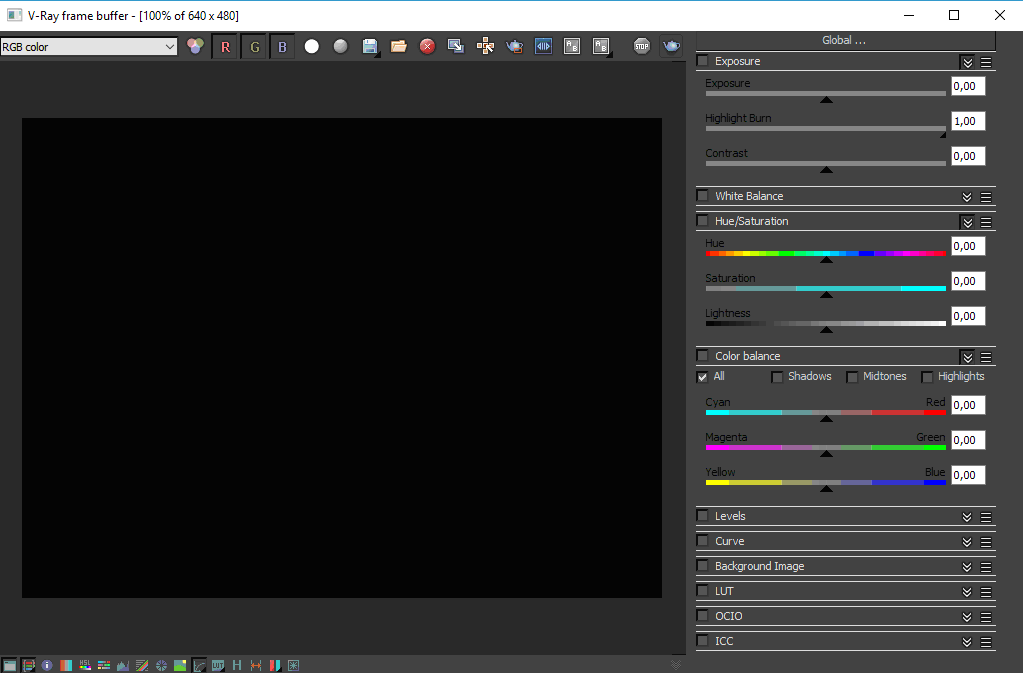Expand the OCIO rollout chevron
The height and width of the screenshot is (673, 1023).
[968, 617]
